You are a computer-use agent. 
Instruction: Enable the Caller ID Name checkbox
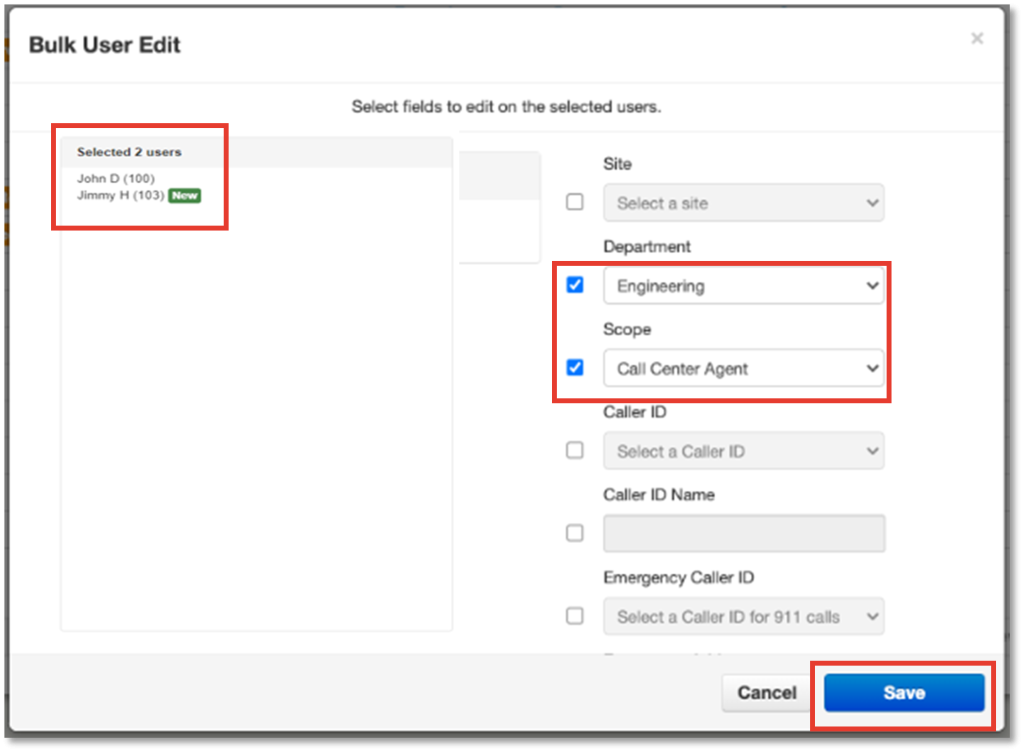[x=575, y=533]
